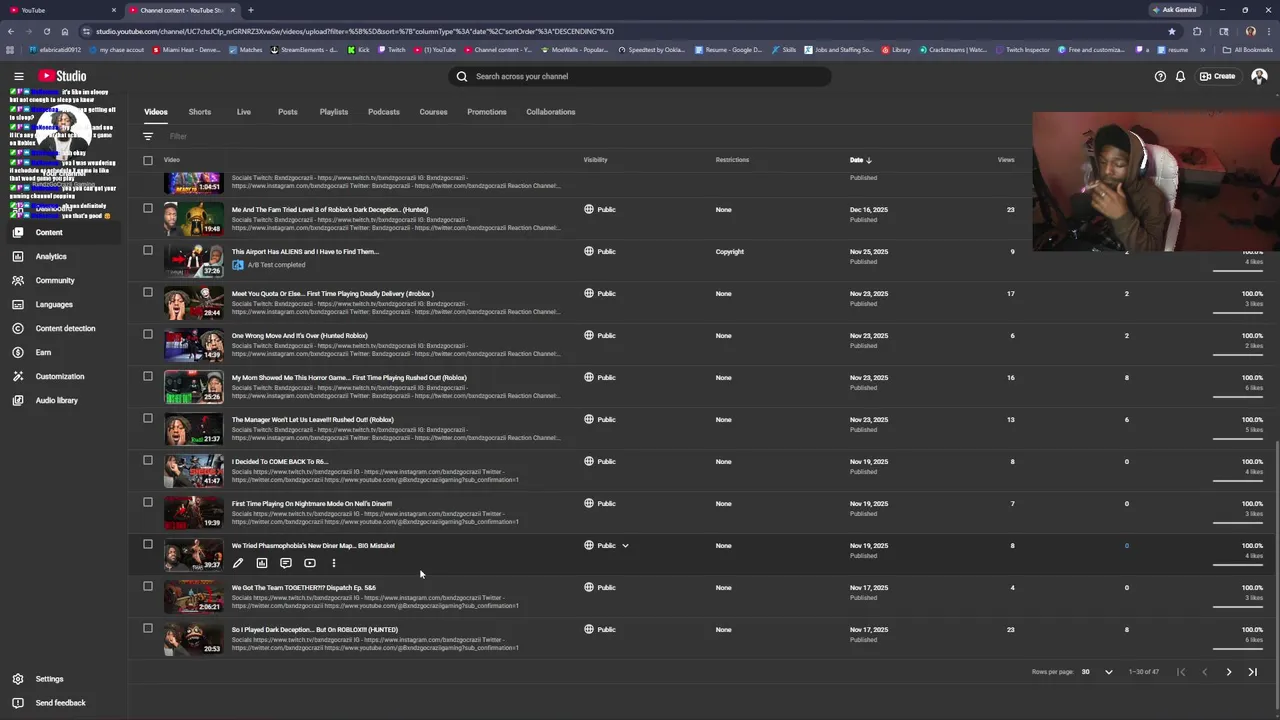
Task: Click the Create button
Action: [1218, 76]
